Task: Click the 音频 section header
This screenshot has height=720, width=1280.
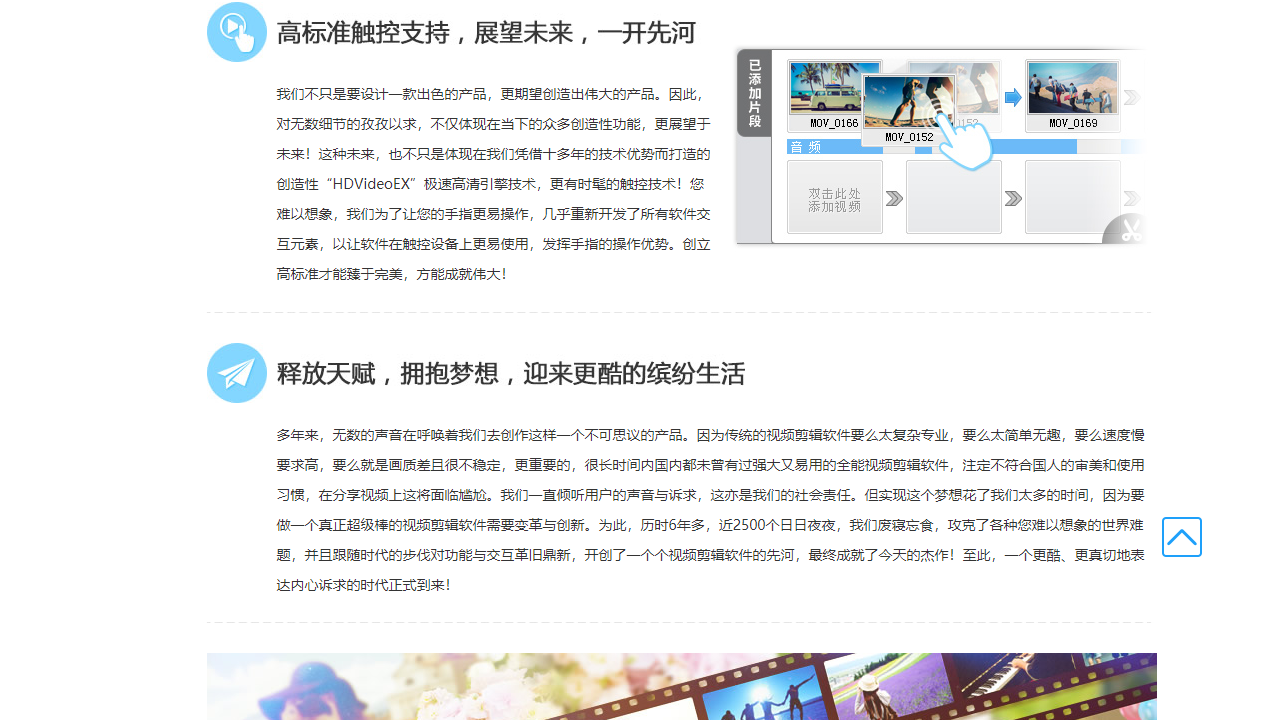Action: click(x=805, y=146)
